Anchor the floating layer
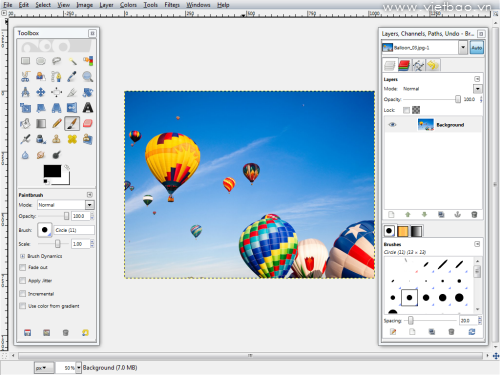This screenshot has height=375, width=500. [458, 215]
